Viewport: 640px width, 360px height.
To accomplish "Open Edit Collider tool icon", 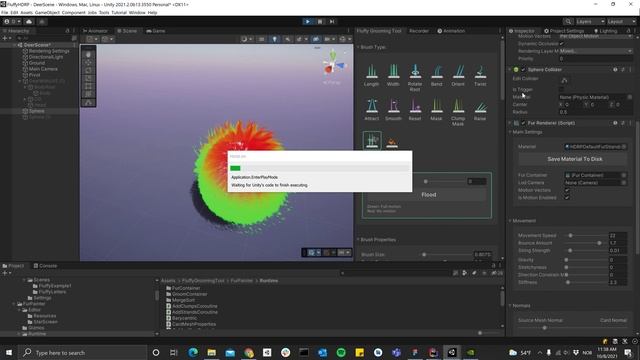I will 564,80.
